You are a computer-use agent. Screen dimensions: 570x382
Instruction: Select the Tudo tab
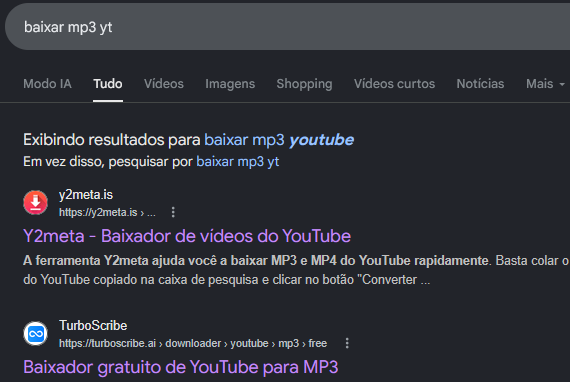(108, 84)
